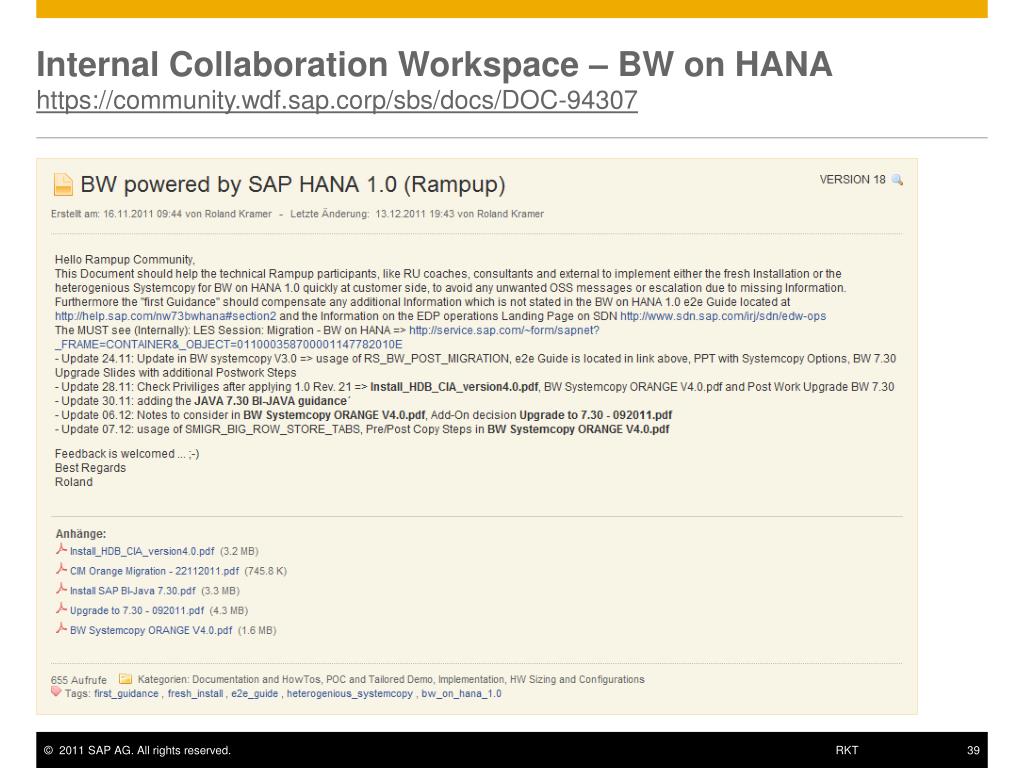Click the PDF icon for CIM Orange Migration

coord(61,570)
